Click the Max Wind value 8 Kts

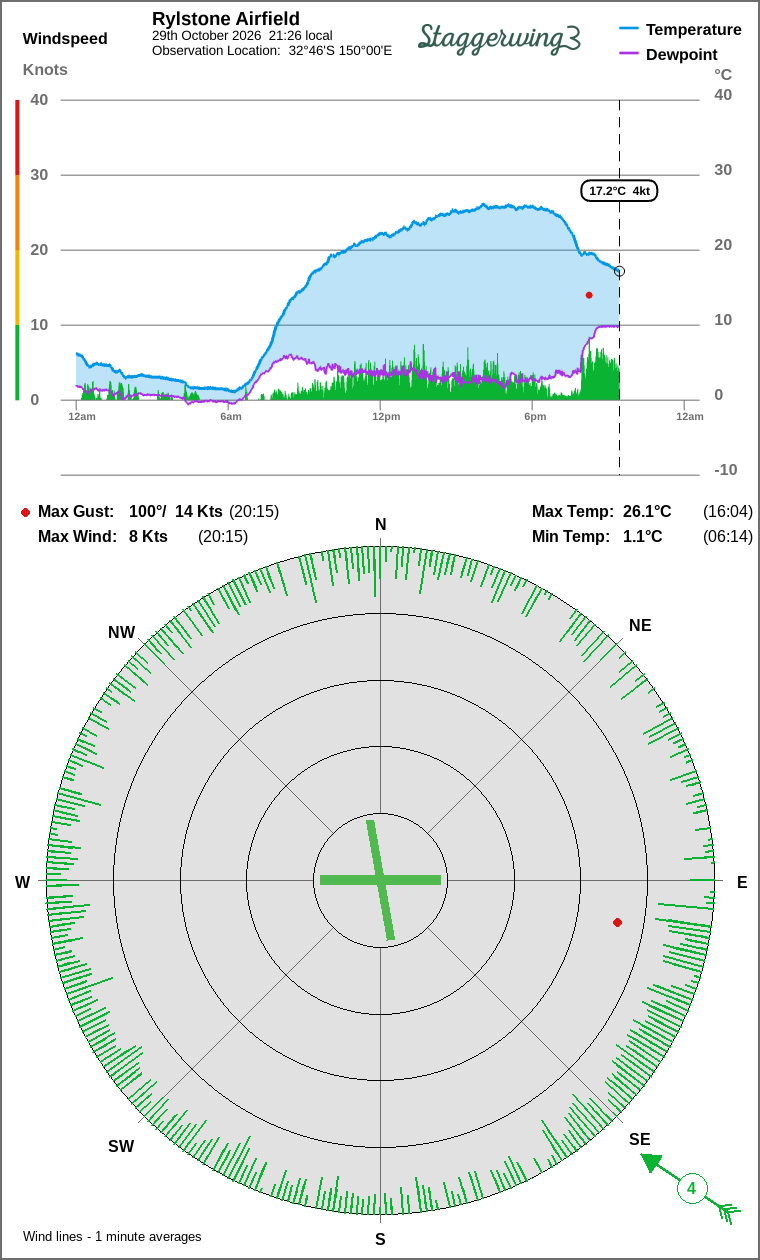pos(148,537)
